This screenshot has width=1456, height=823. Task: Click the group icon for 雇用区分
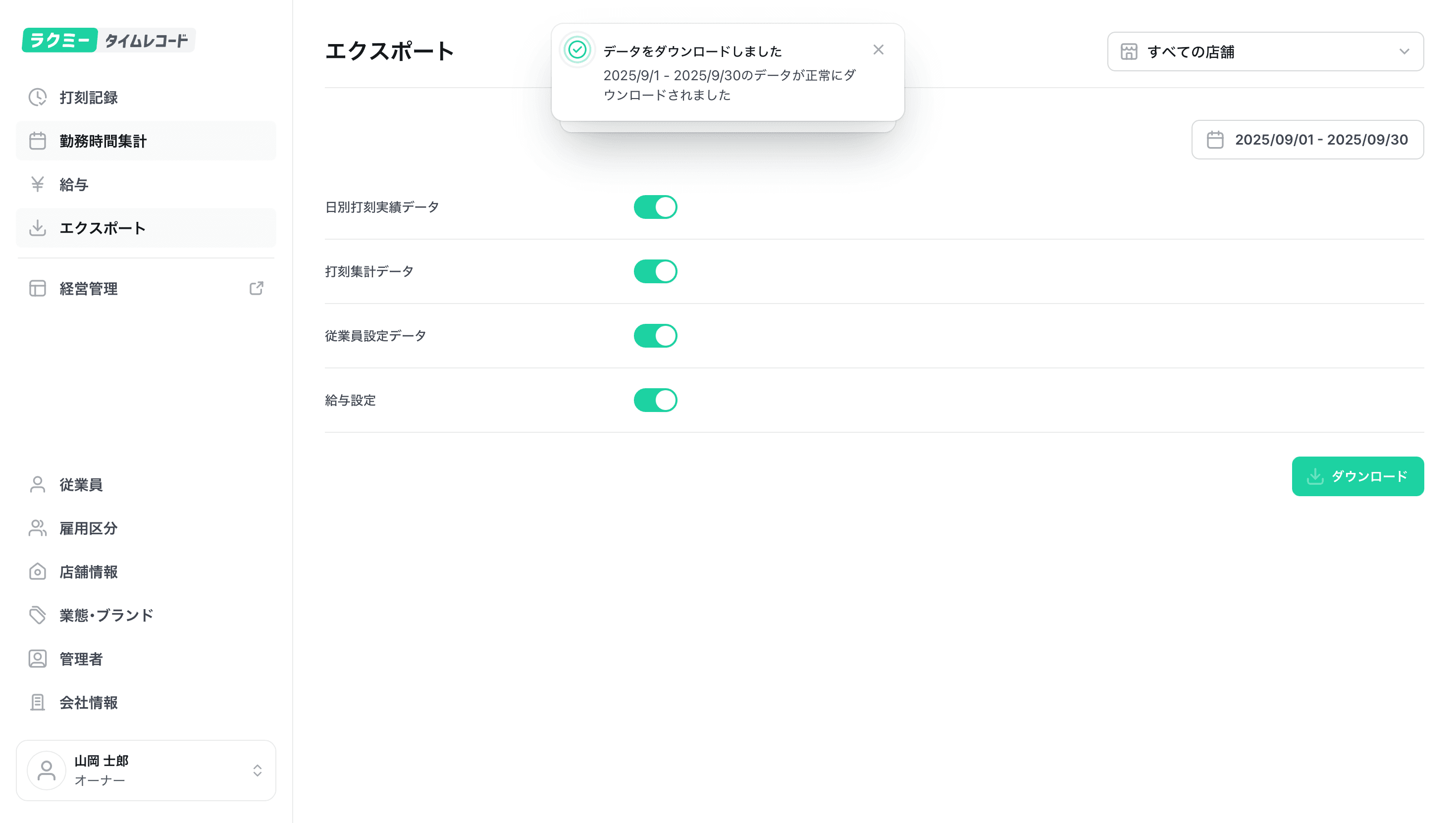click(x=37, y=528)
